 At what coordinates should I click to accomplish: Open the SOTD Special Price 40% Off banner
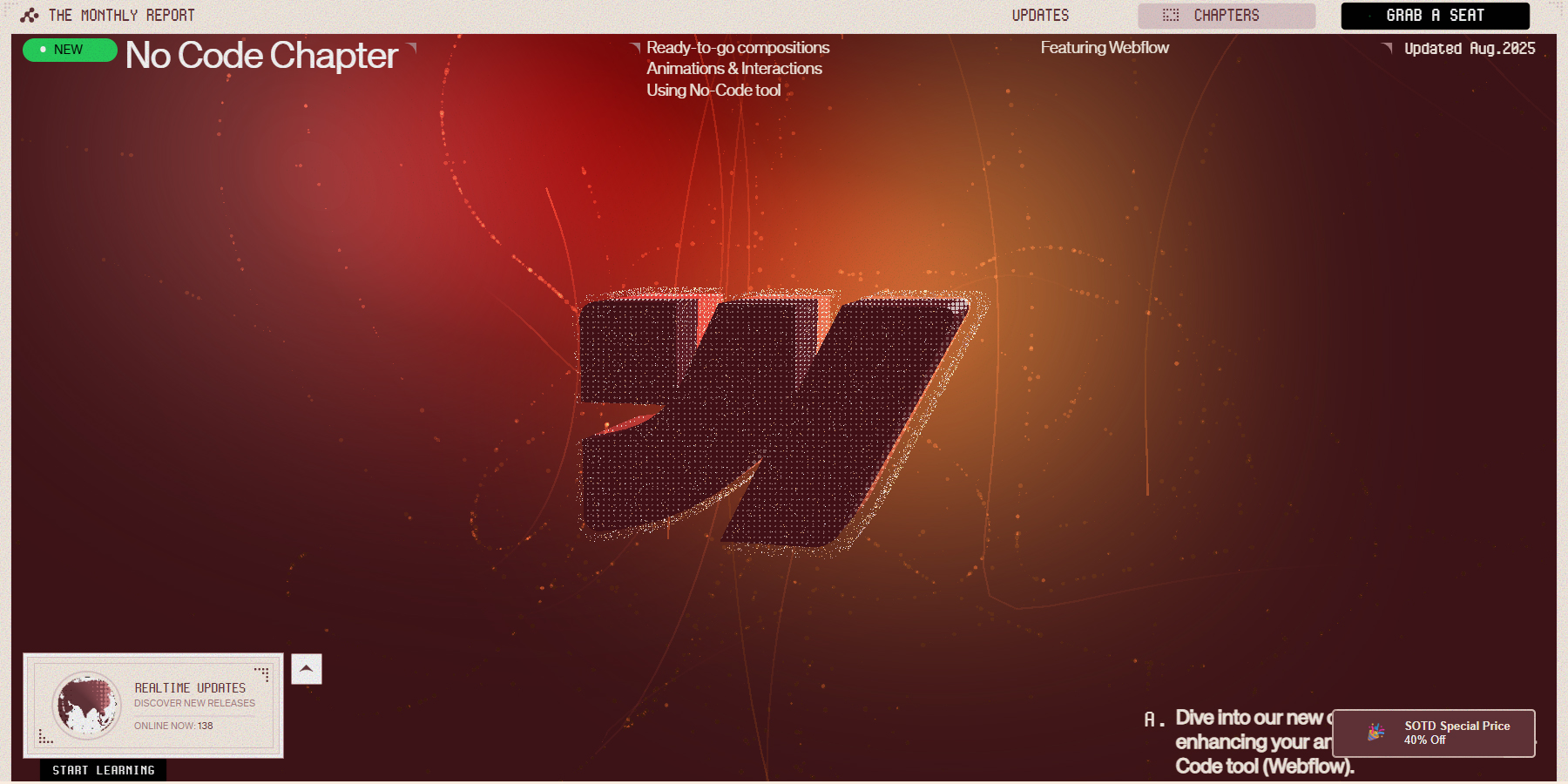point(1434,733)
